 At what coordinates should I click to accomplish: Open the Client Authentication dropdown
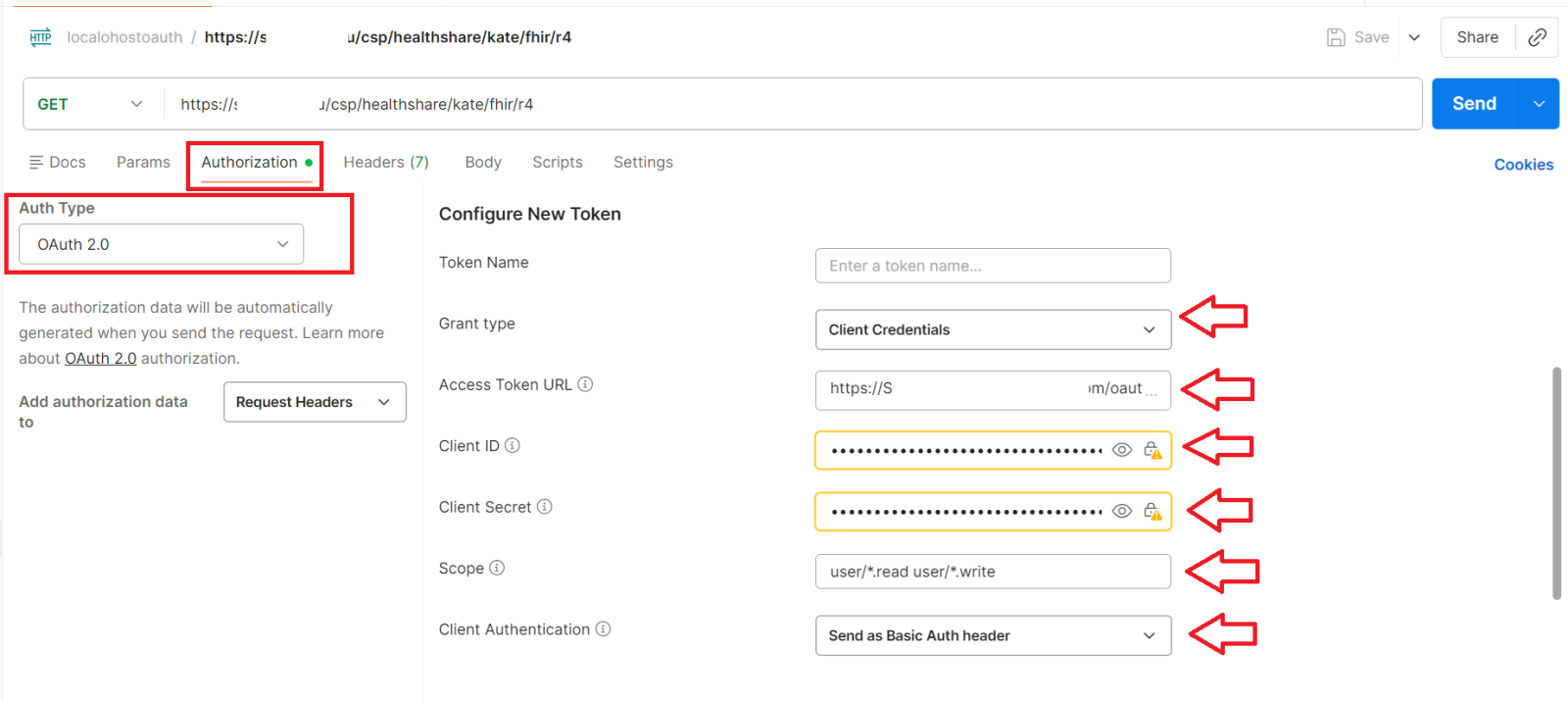tap(993, 635)
